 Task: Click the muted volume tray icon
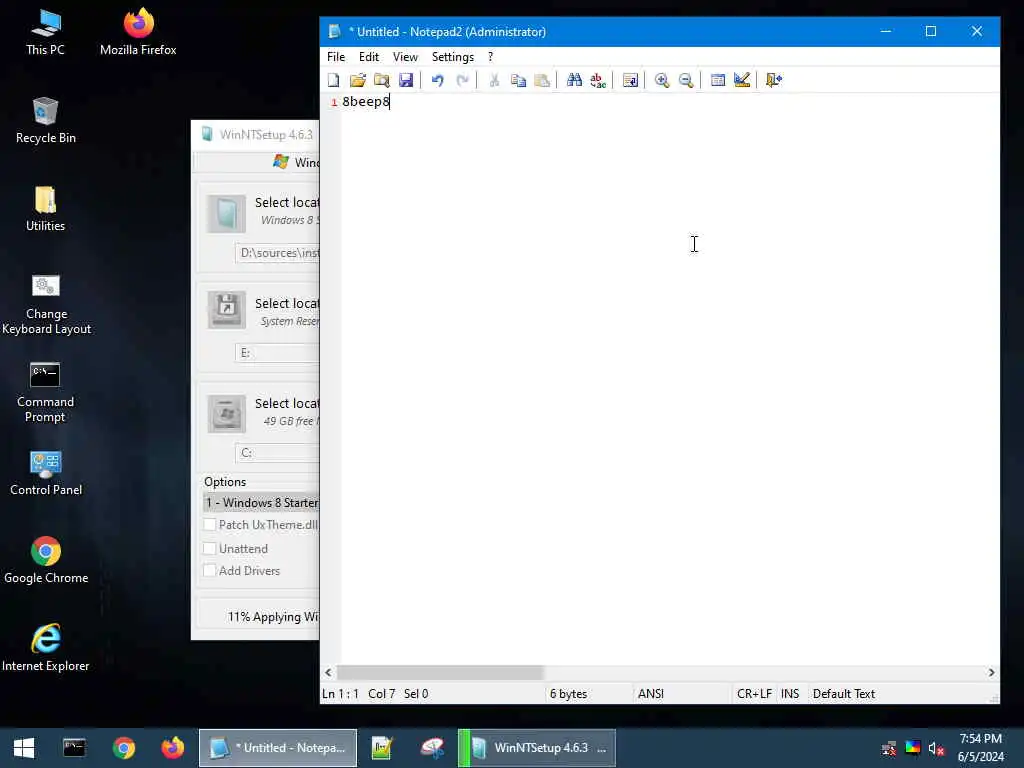(x=936, y=748)
